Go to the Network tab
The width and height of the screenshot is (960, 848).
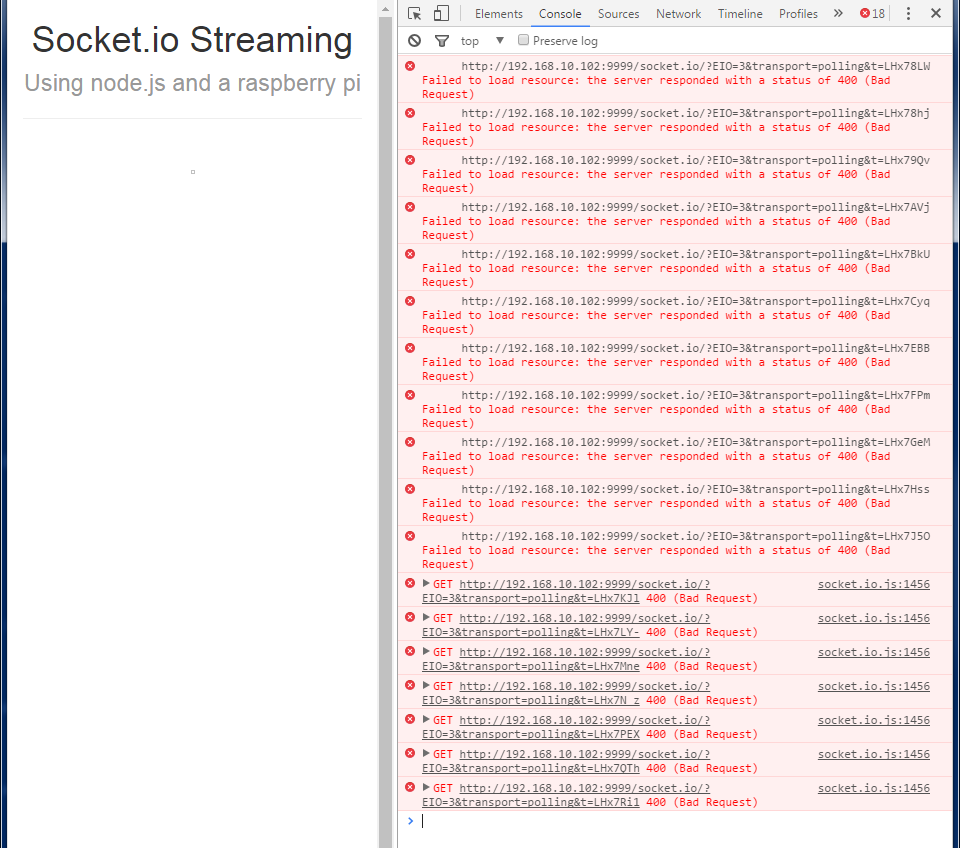pyautogui.click(x=678, y=13)
